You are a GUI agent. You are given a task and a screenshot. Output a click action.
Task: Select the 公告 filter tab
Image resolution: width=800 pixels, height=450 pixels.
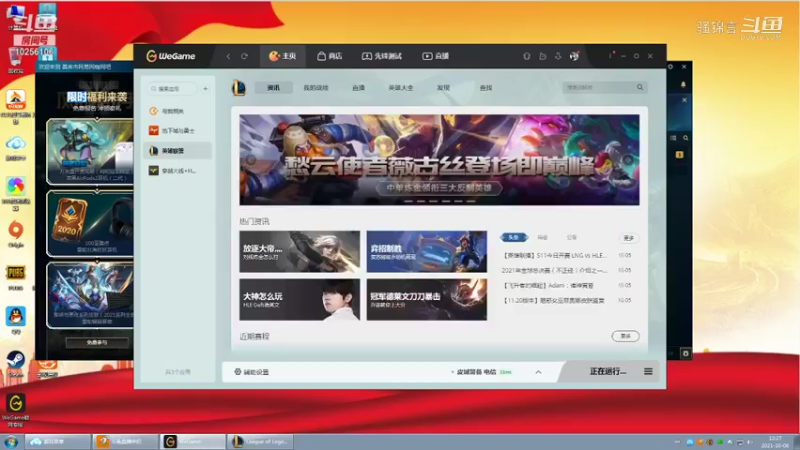tap(571, 237)
